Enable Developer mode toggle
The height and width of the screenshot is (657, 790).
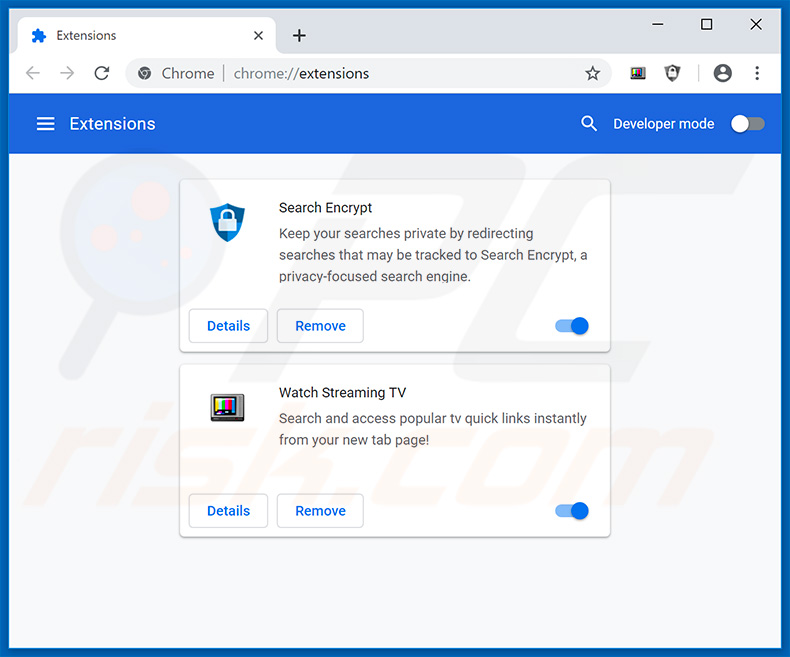(x=748, y=124)
